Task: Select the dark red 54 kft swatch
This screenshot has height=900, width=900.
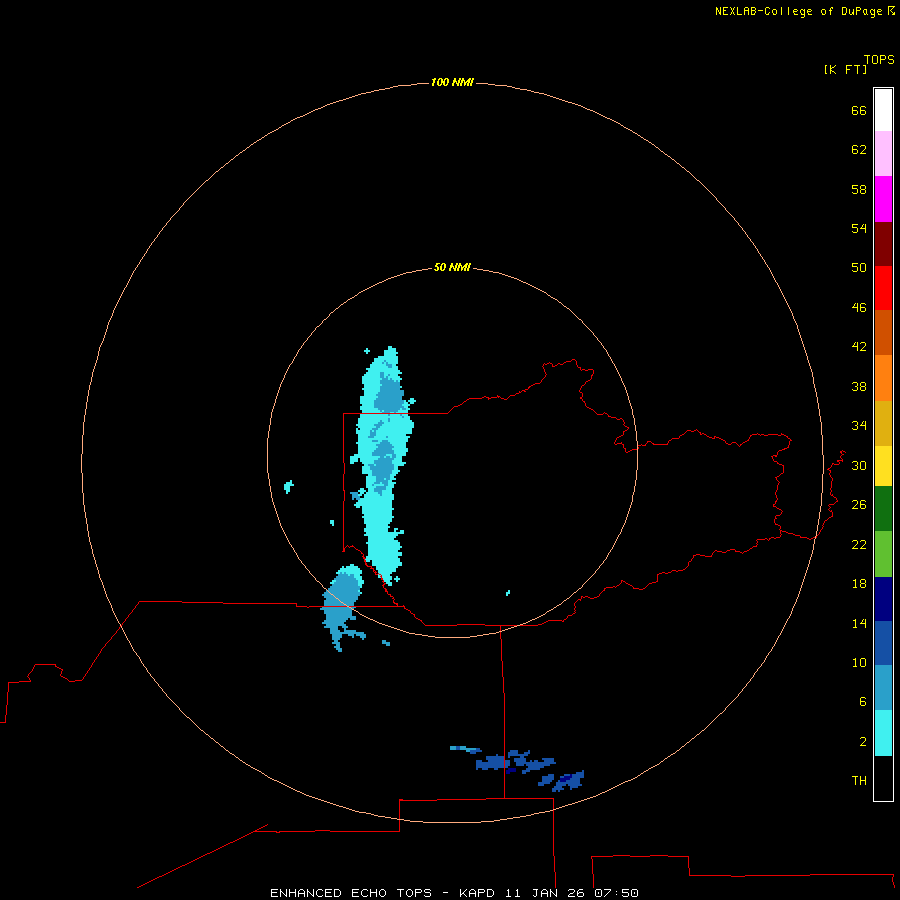Action: coord(883,243)
